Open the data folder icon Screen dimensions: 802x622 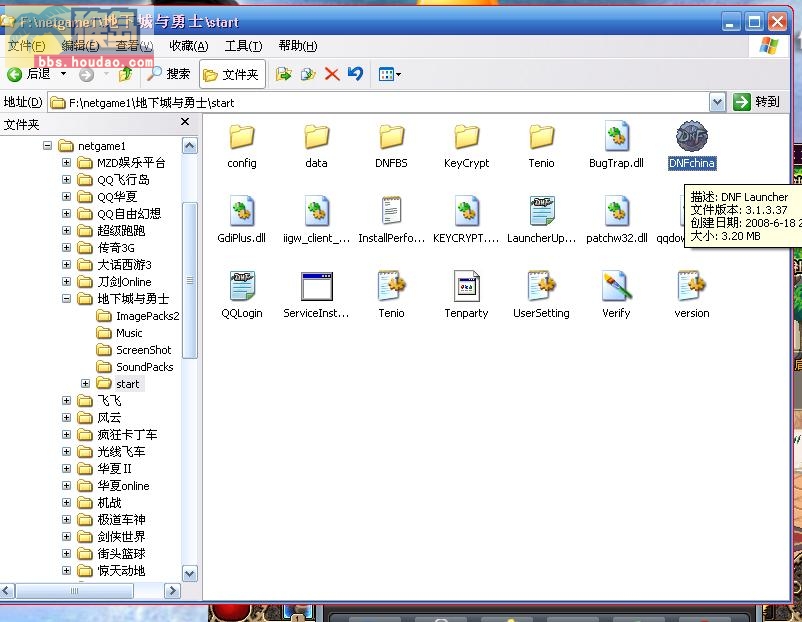tap(317, 137)
